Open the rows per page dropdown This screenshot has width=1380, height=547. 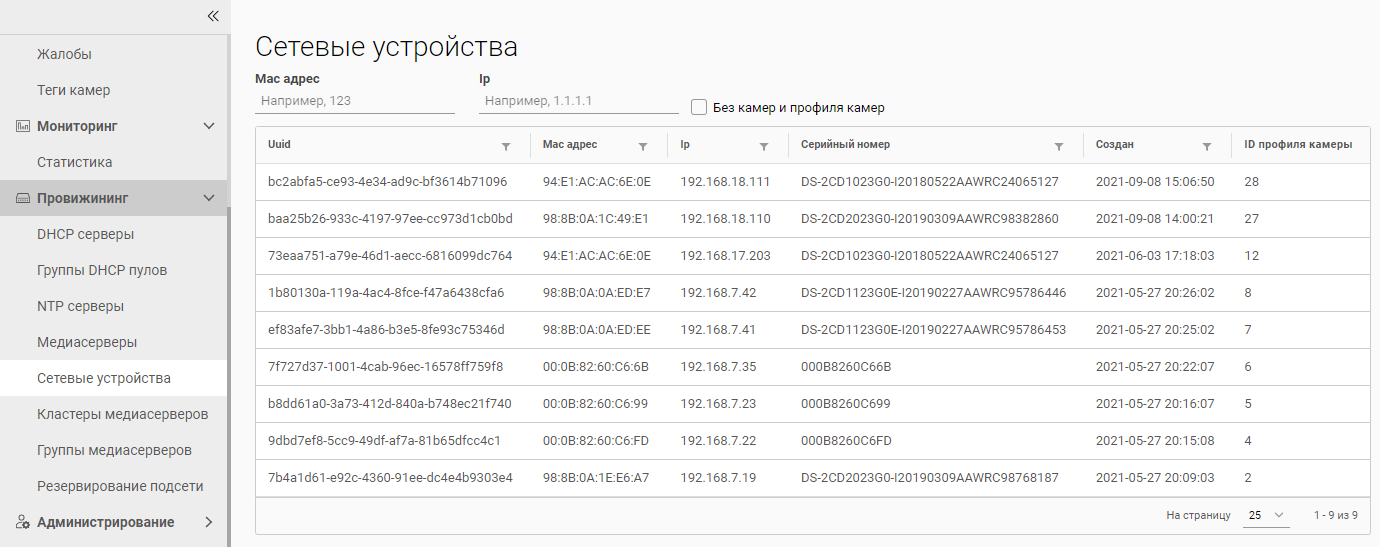(1267, 515)
